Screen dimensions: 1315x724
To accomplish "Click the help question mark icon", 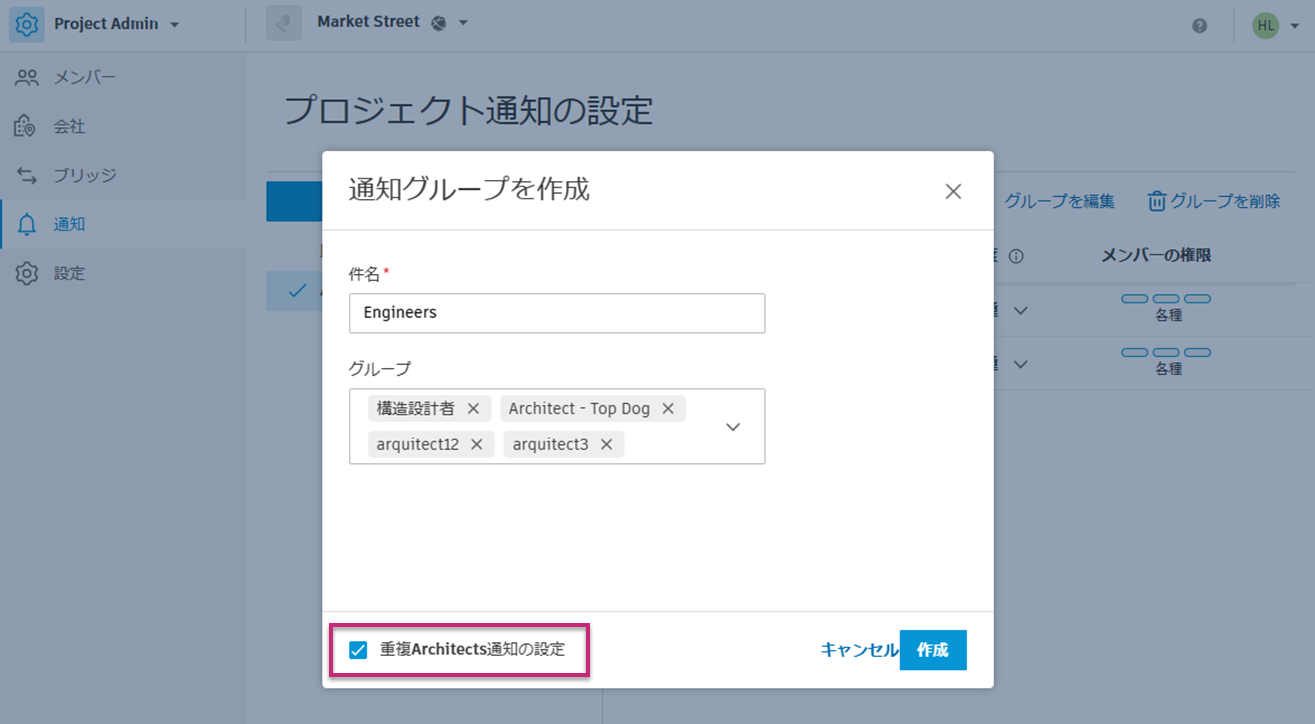I will [x=1198, y=26].
